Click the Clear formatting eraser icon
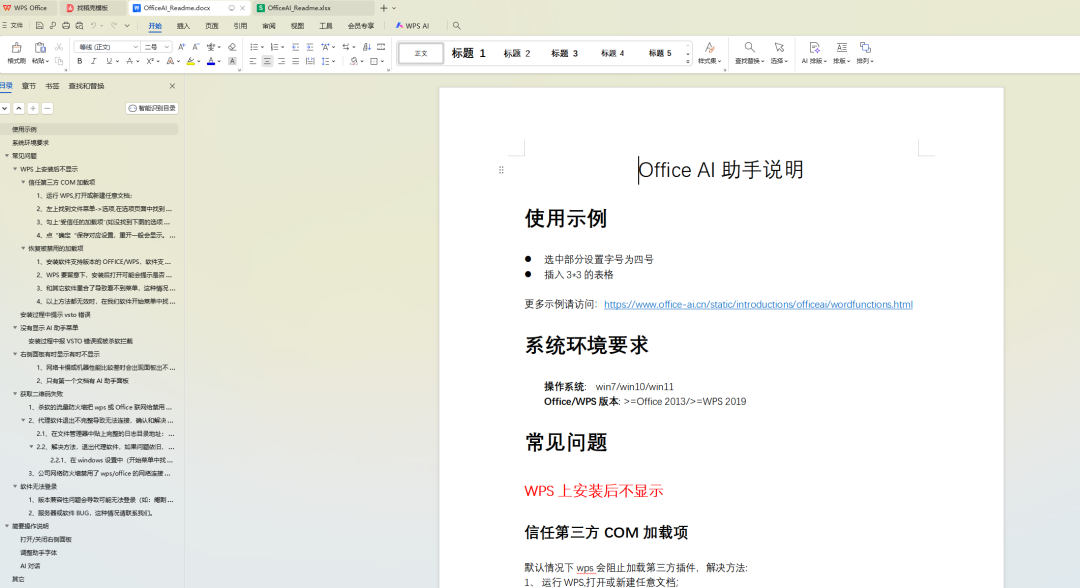Viewport: 1080px width, 588px height. point(232,47)
